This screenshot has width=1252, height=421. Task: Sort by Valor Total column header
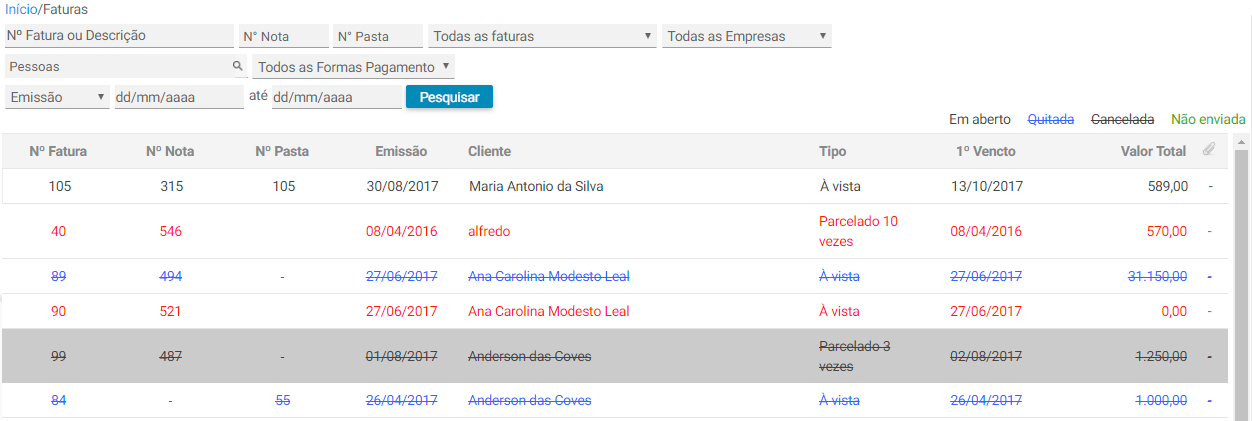pyautogui.click(x=1153, y=151)
